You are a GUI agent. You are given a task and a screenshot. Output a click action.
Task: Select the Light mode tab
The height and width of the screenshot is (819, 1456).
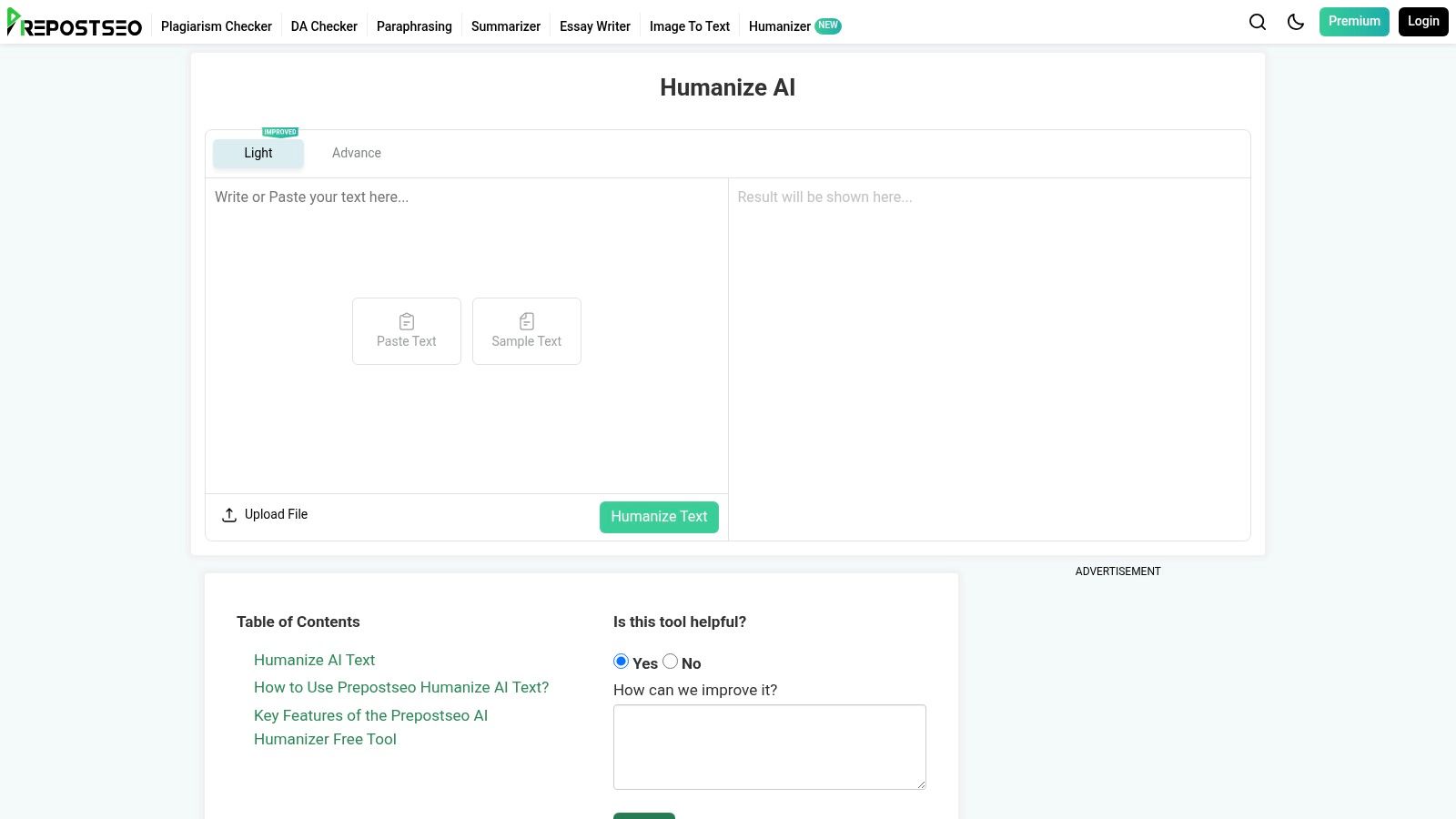(258, 154)
